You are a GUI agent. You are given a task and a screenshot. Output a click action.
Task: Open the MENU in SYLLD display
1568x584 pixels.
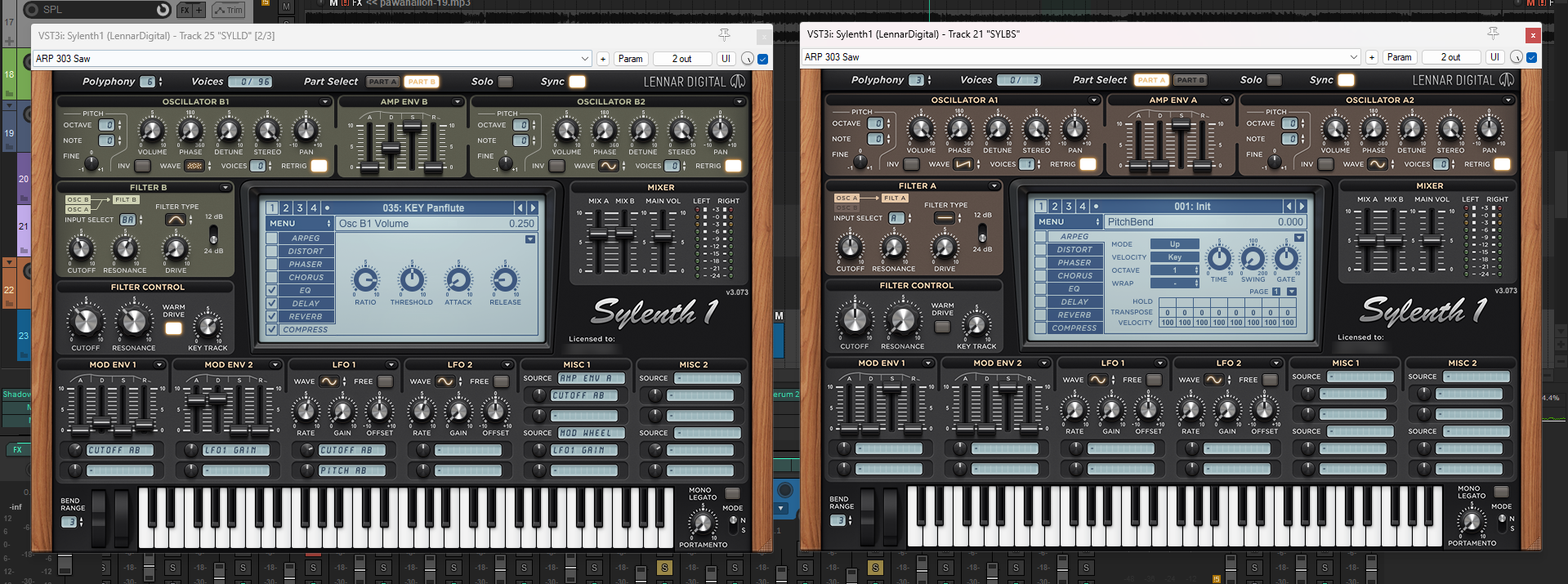[300, 224]
